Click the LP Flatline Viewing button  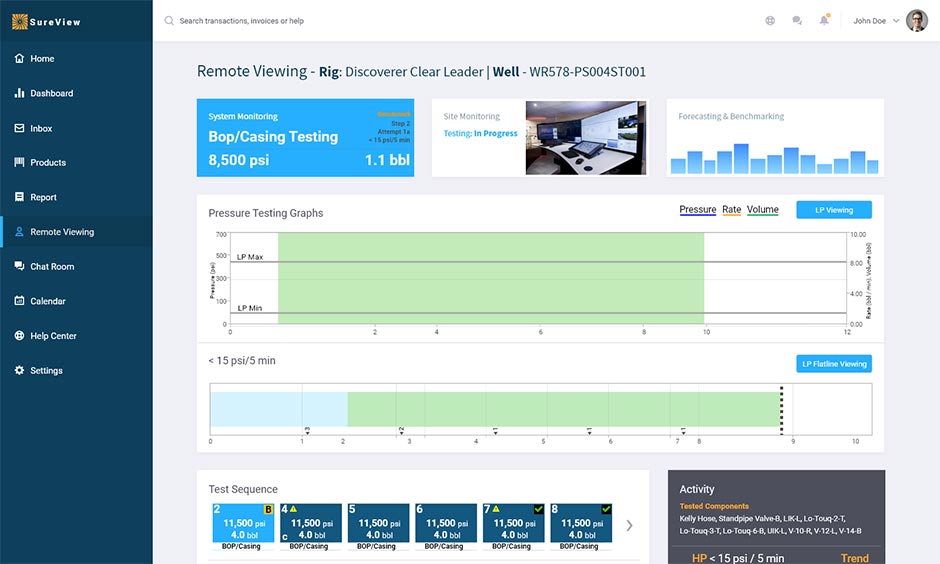[833, 364]
